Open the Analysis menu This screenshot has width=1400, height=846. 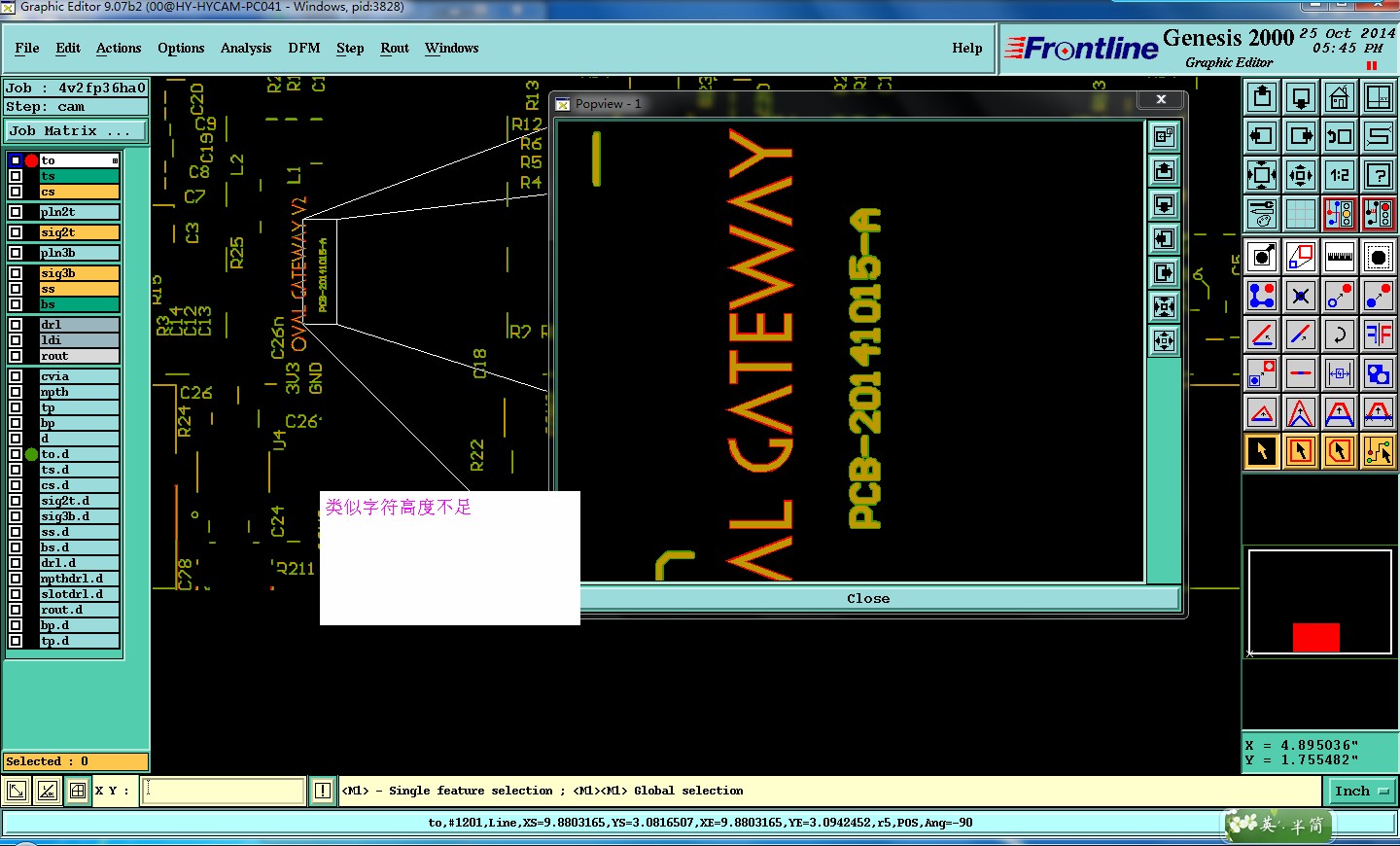coord(246,48)
